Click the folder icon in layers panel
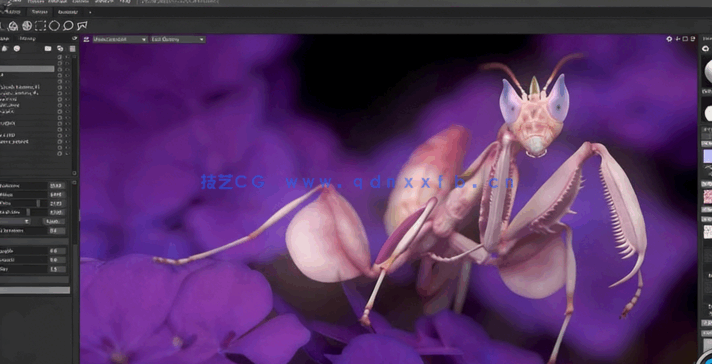The width and height of the screenshot is (712, 364). tap(48, 49)
